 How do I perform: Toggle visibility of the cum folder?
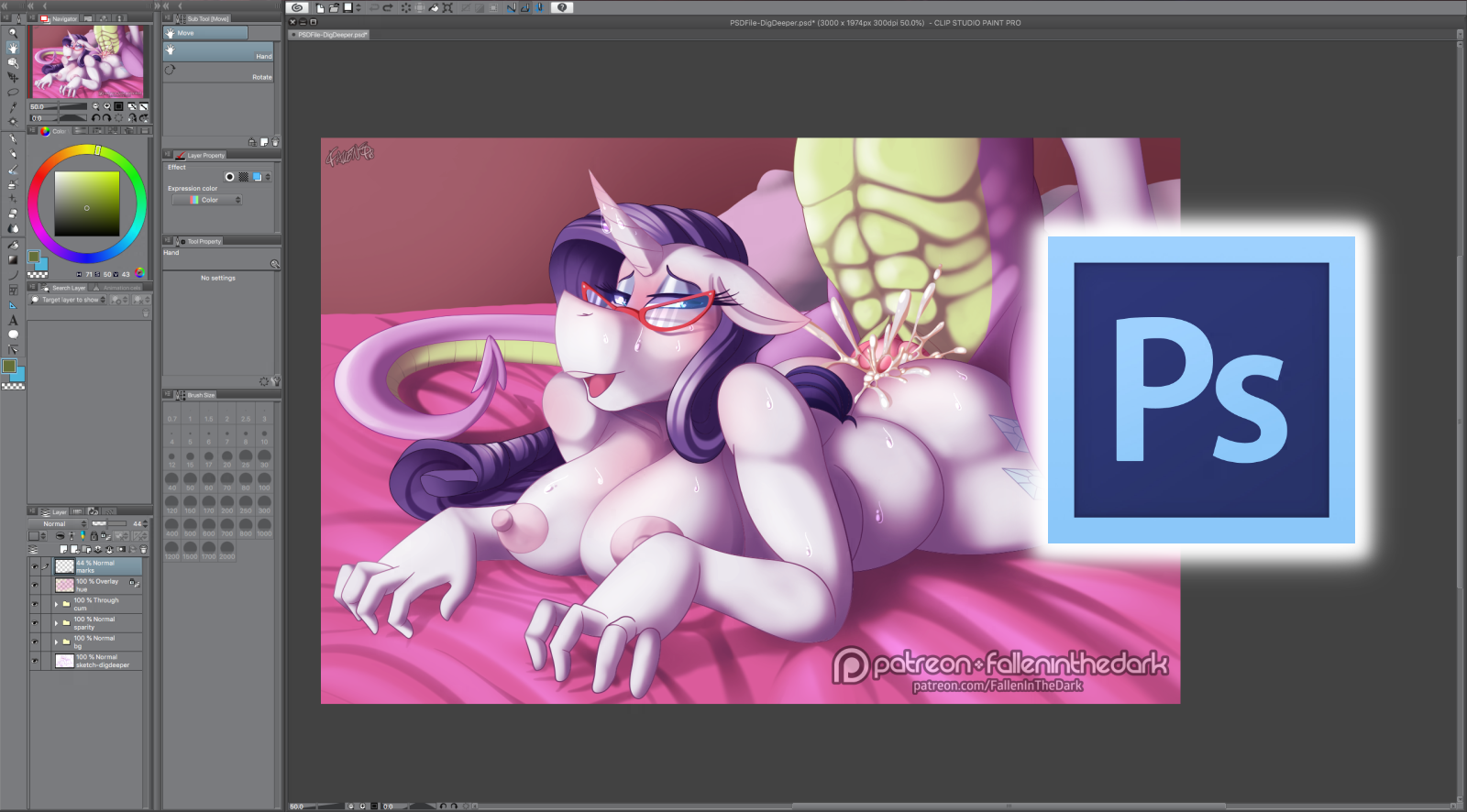(x=35, y=604)
